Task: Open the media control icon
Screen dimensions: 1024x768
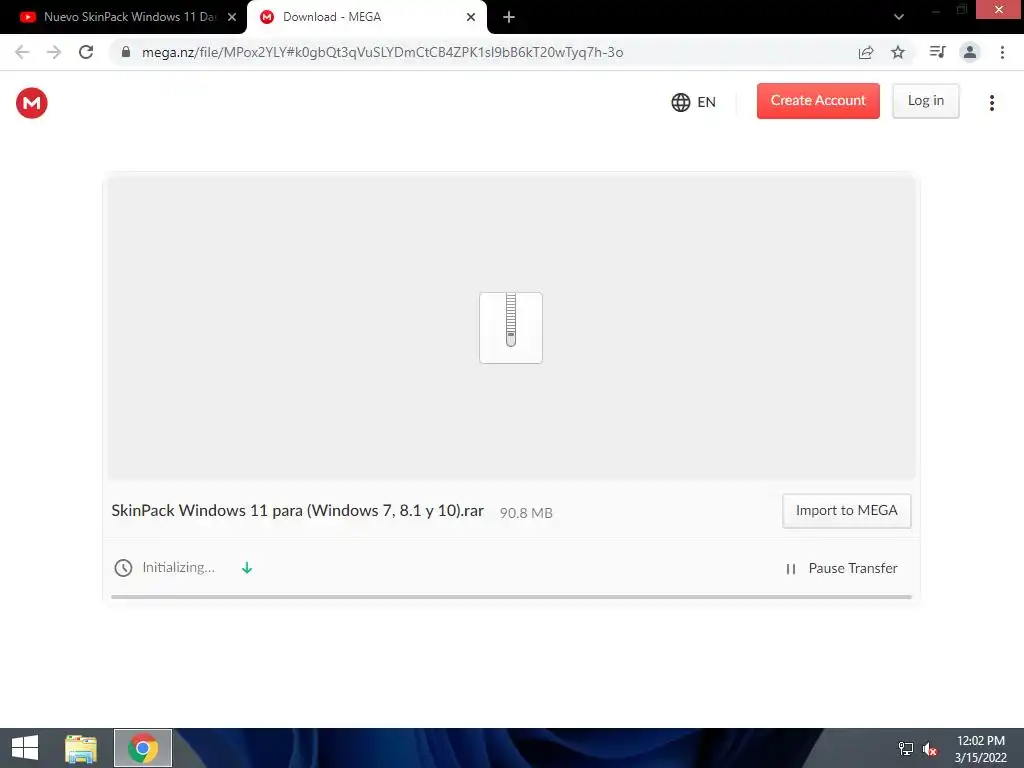Action: [x=938, y=52]
